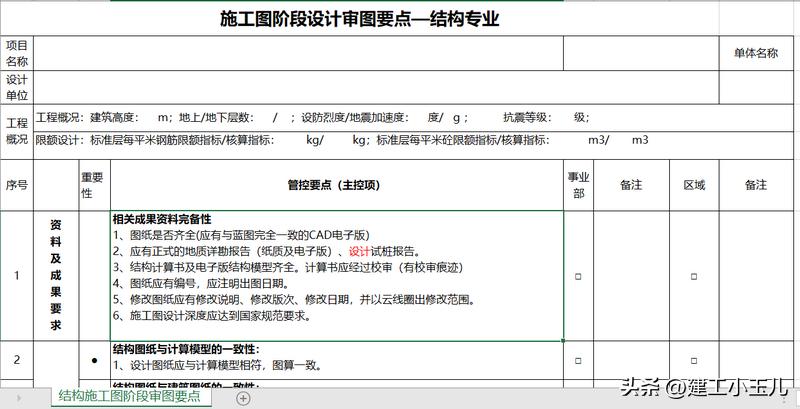Select the 工程概况 row label cell
Viewport: 800px width, 409px height.
(17, 132)
